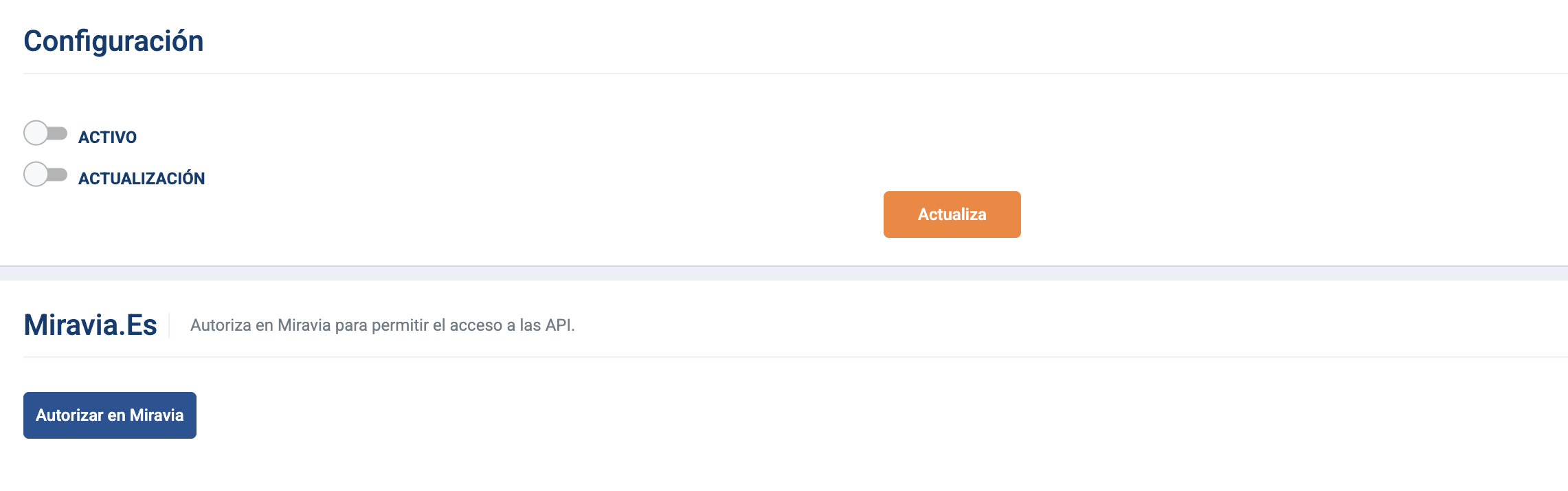Click the round knob of ACTIVO switch
This screenshot has height=491, width=1568.
[36, 133]
